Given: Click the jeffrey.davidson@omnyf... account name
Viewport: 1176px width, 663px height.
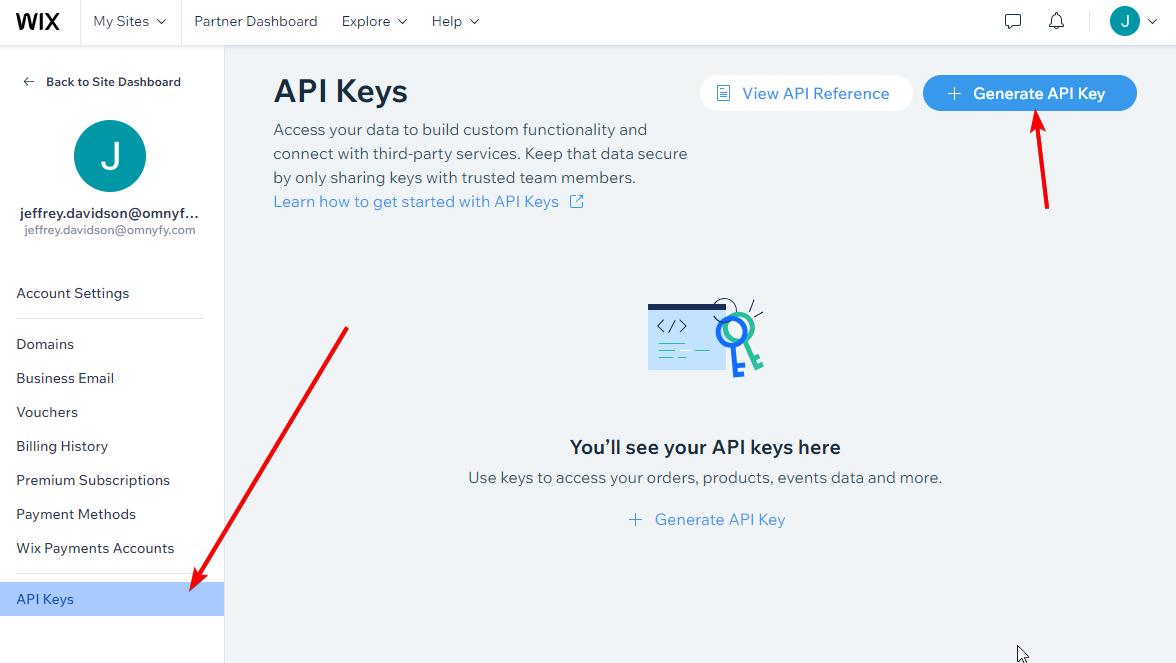Looking at the screenshot, I should pos(110,213).
